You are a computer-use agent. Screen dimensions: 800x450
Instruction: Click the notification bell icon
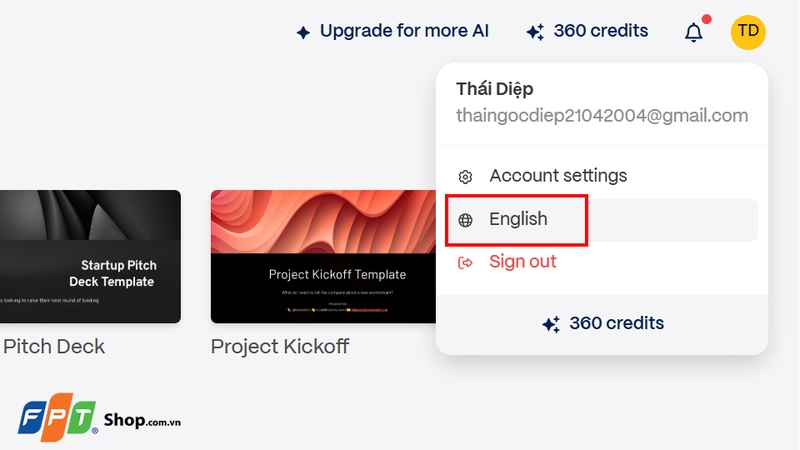coord(693,33)
